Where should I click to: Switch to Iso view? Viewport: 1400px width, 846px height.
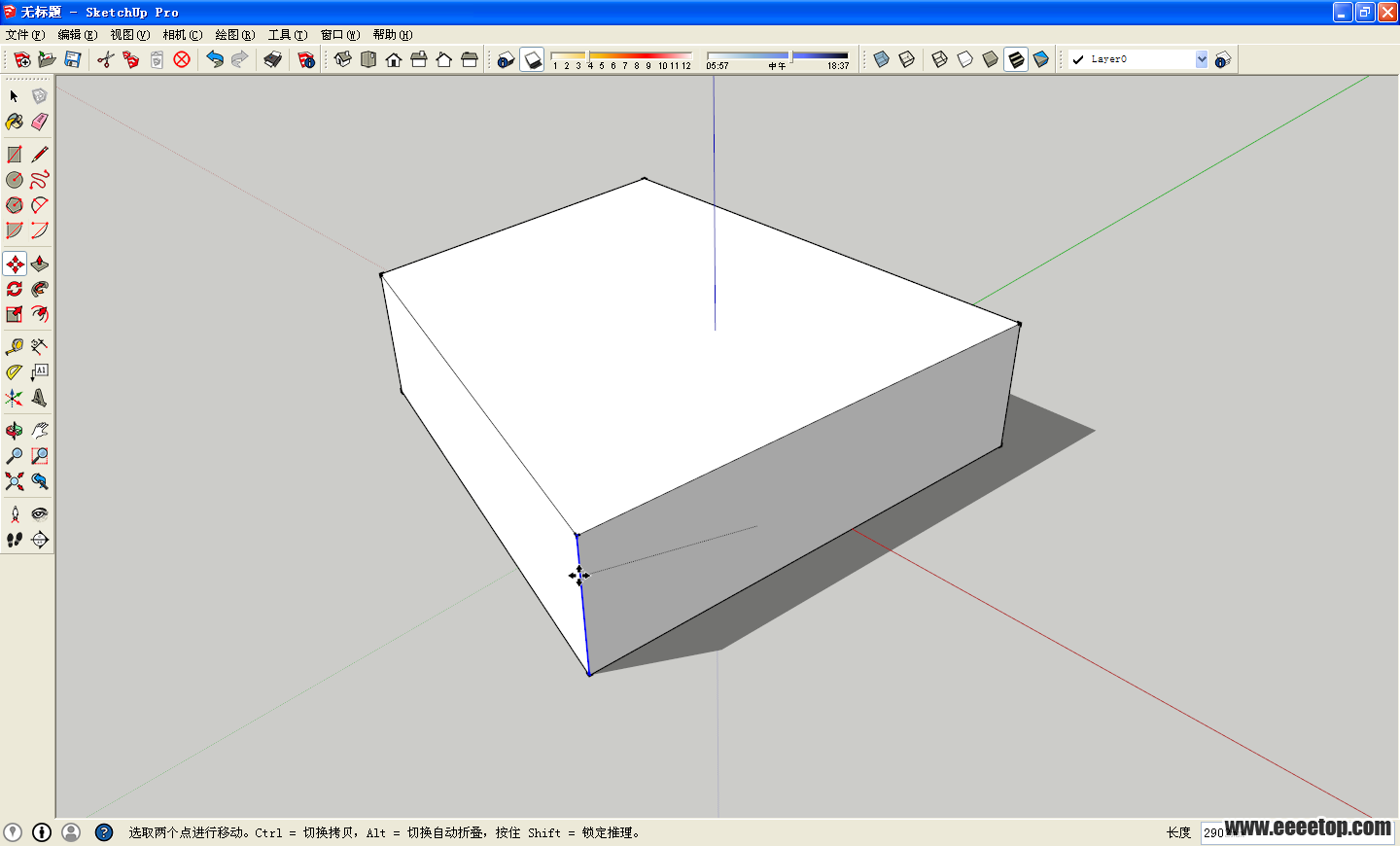(x=343, y=59)
